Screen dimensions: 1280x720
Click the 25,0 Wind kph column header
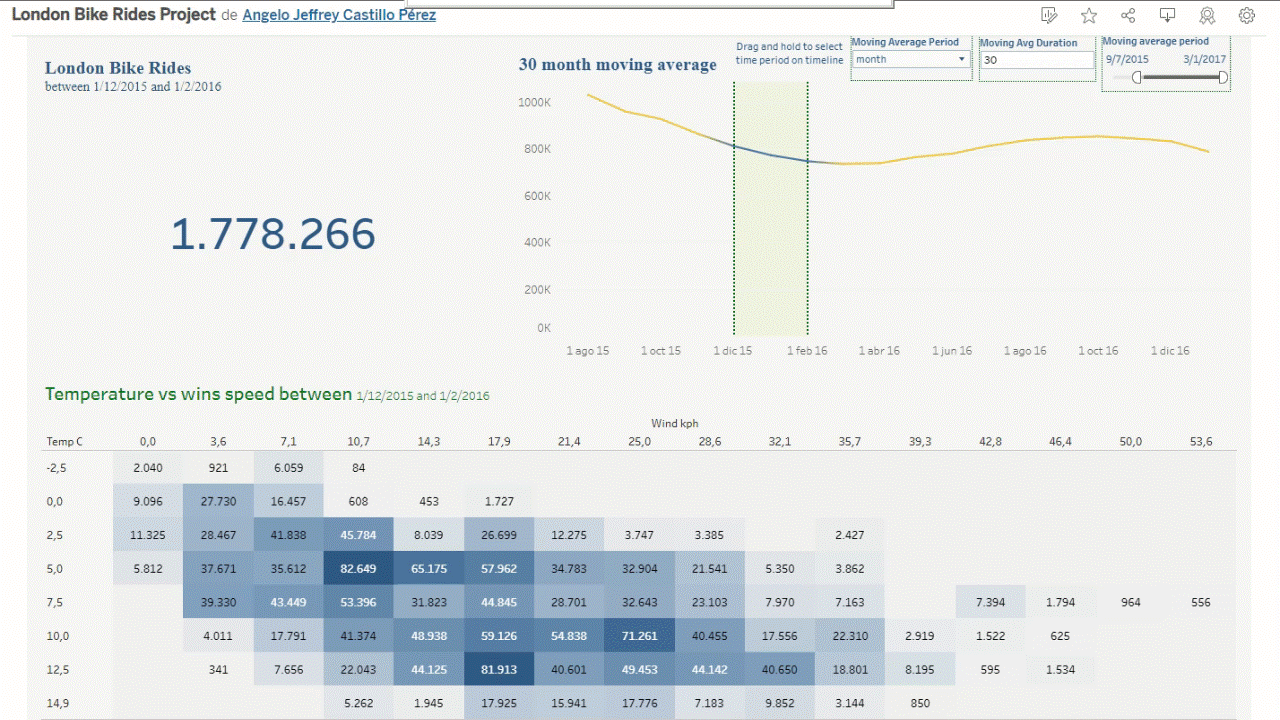639,441
